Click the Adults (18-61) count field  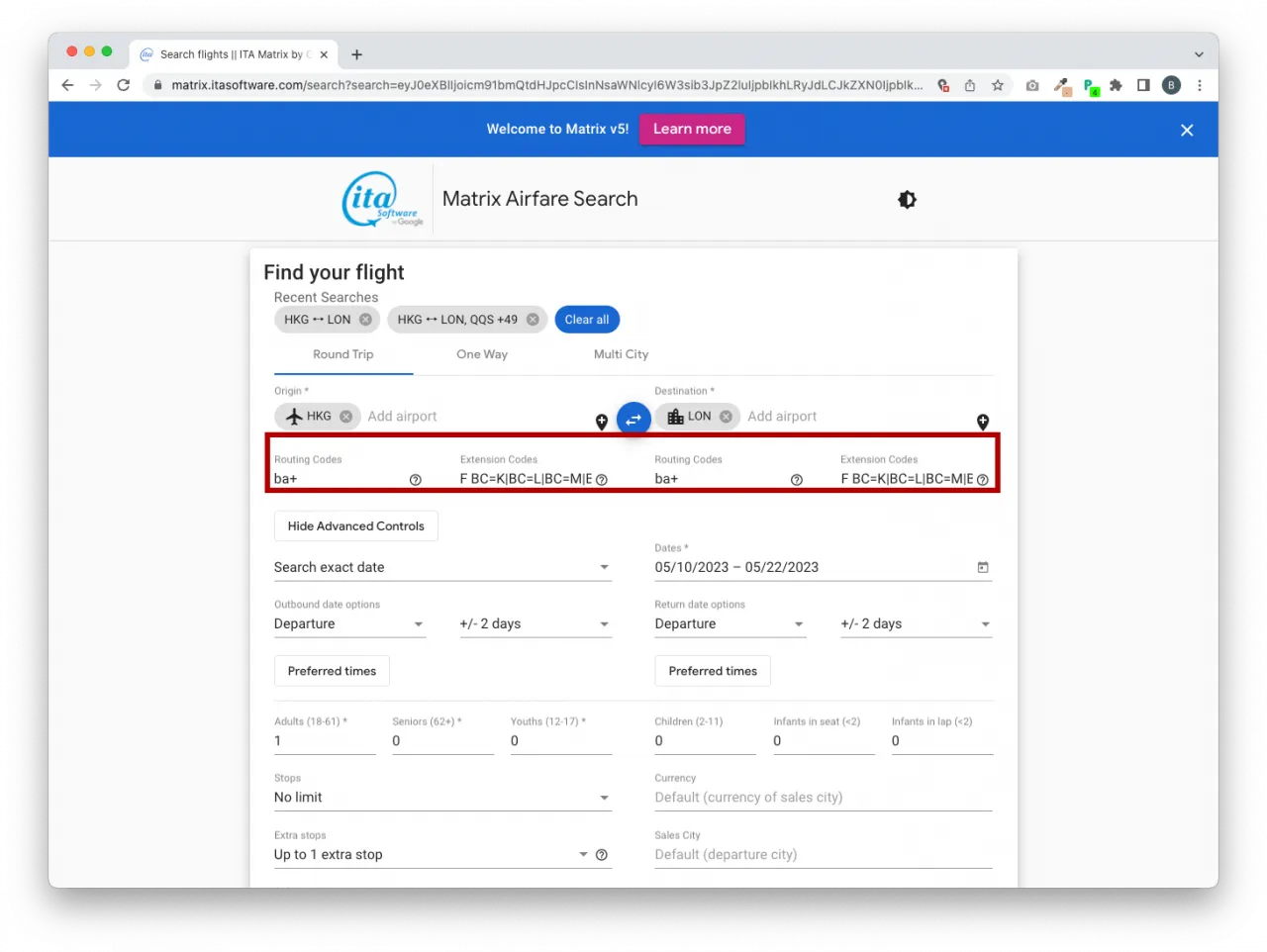[325, 741]
